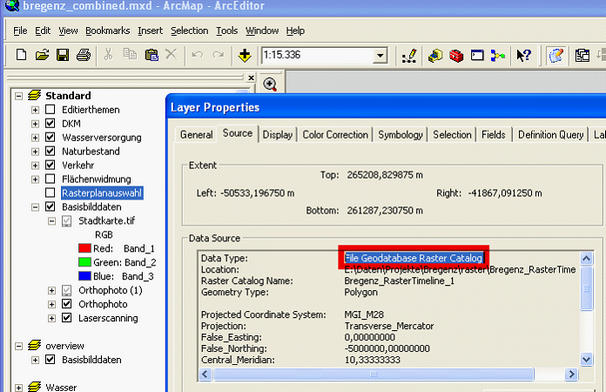Hide the Naturbestand layer
This screenshot has width=606, height=392.
[x=50, y=151]
